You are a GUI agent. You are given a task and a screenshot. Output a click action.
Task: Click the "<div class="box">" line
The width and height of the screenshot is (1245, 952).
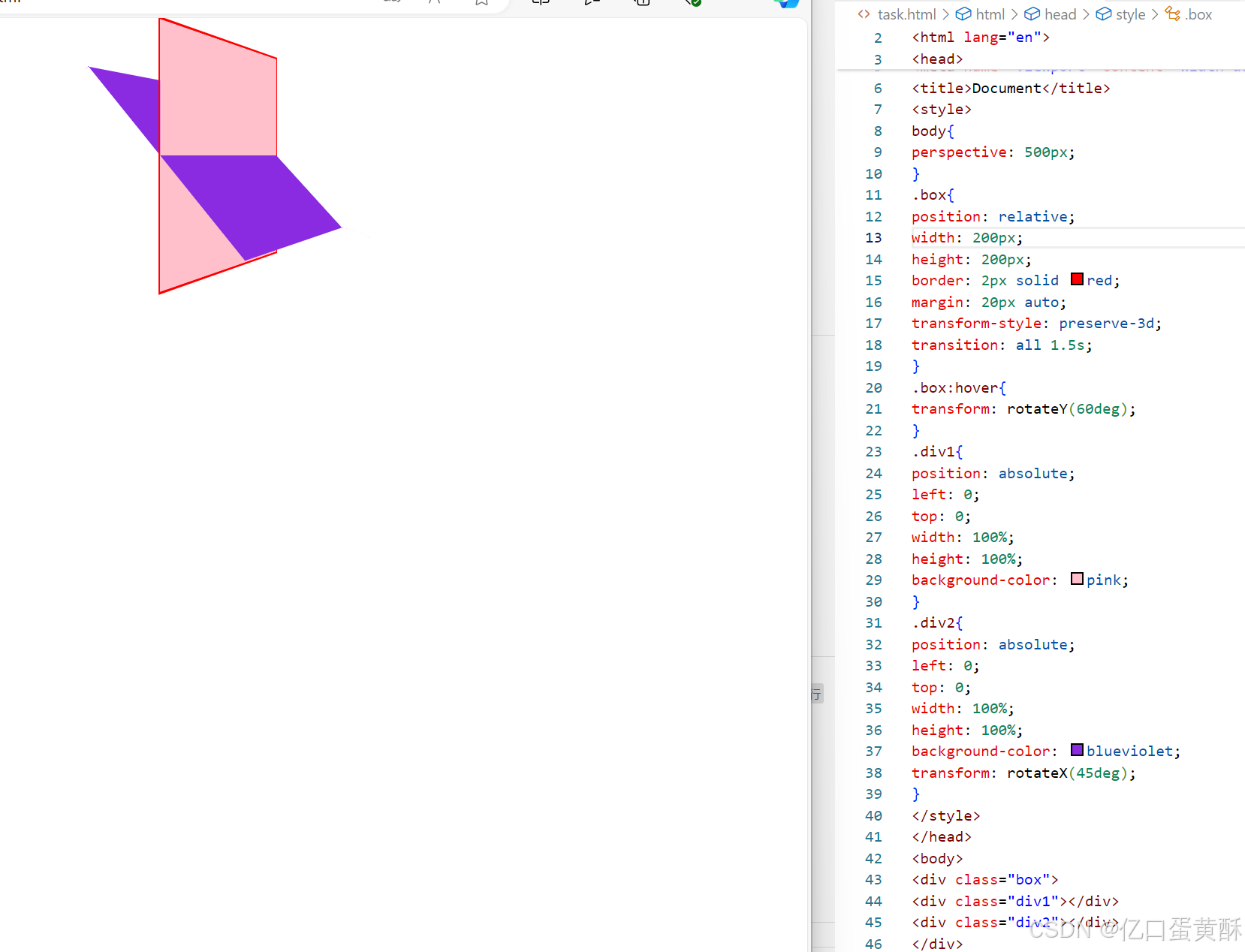(985, 880)
